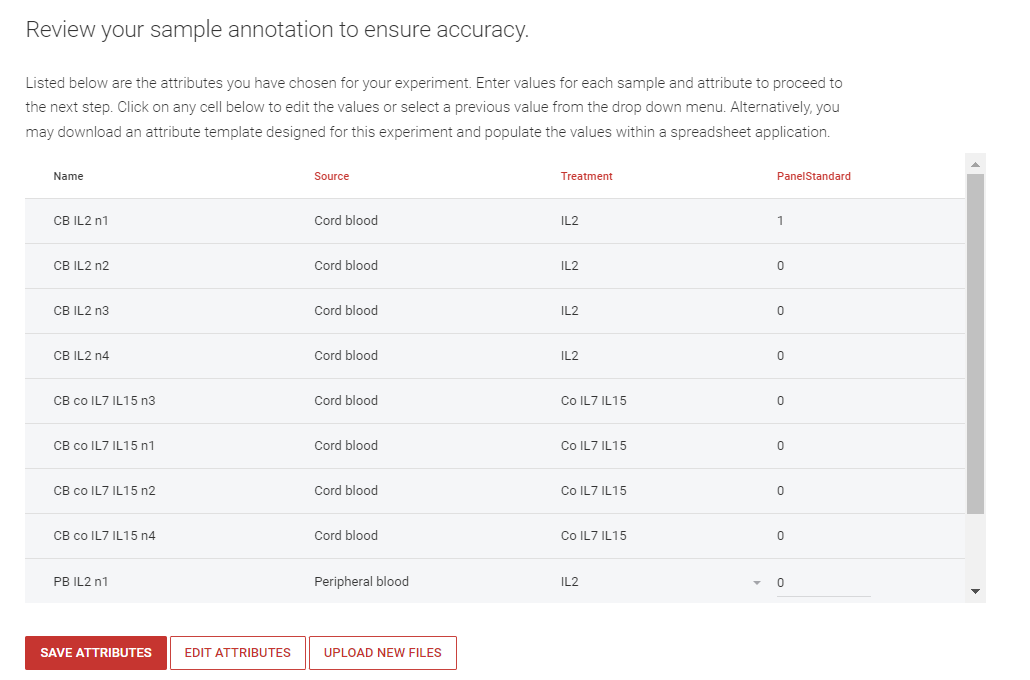Viewport: 1030px width, 680px height.
Task: Edit Source cell for CB co IL7 IL15 n4
Action: 346,535
